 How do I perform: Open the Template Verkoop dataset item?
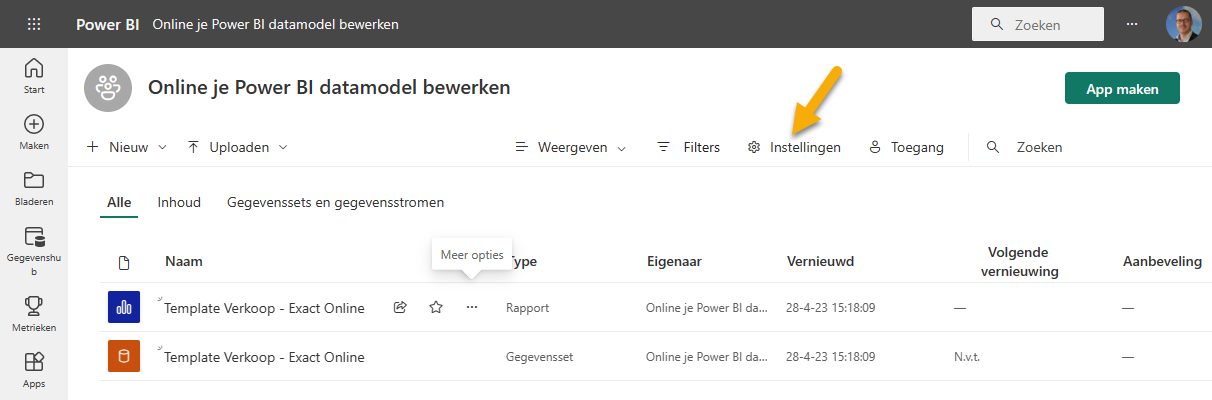coord(264,357)
